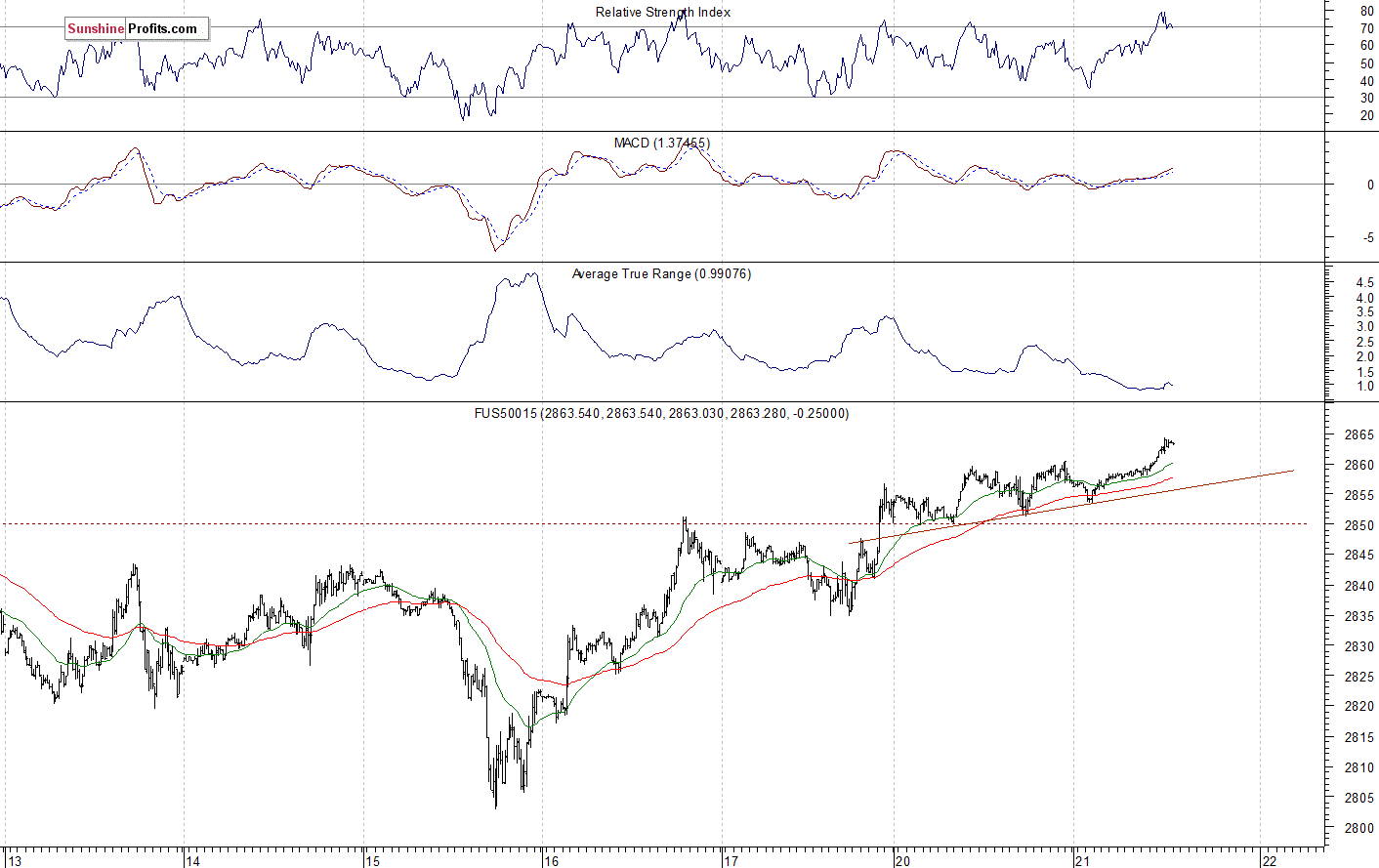Click RSI axis value 80
Viewport: 1379px width, 868px height.
click(x=1367, y=13)
